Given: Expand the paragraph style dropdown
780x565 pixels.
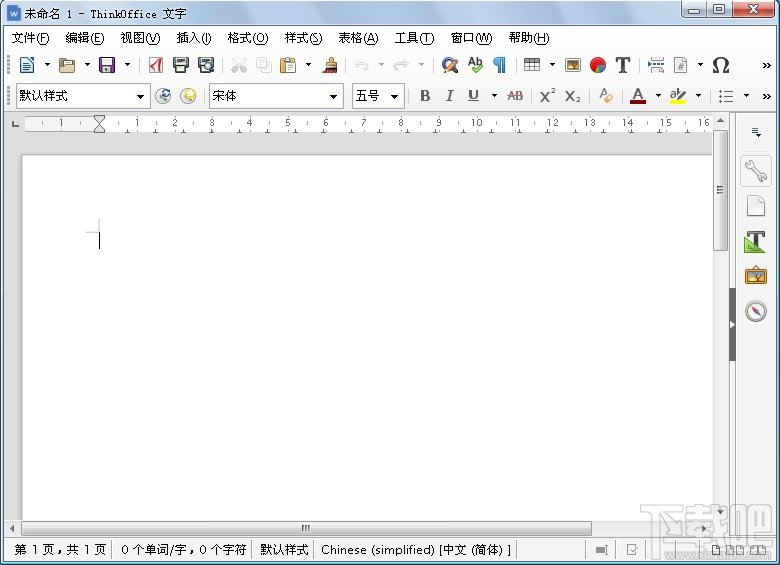Looking at the screenshot, I should [x=140, y=96].
